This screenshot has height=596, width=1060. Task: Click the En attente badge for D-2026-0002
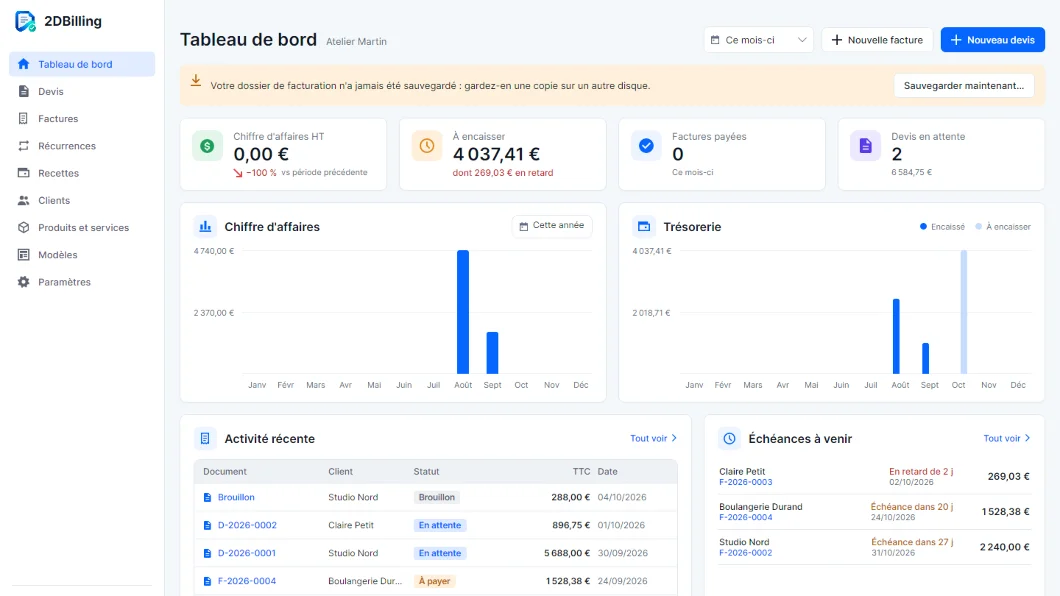coord(440,525)
